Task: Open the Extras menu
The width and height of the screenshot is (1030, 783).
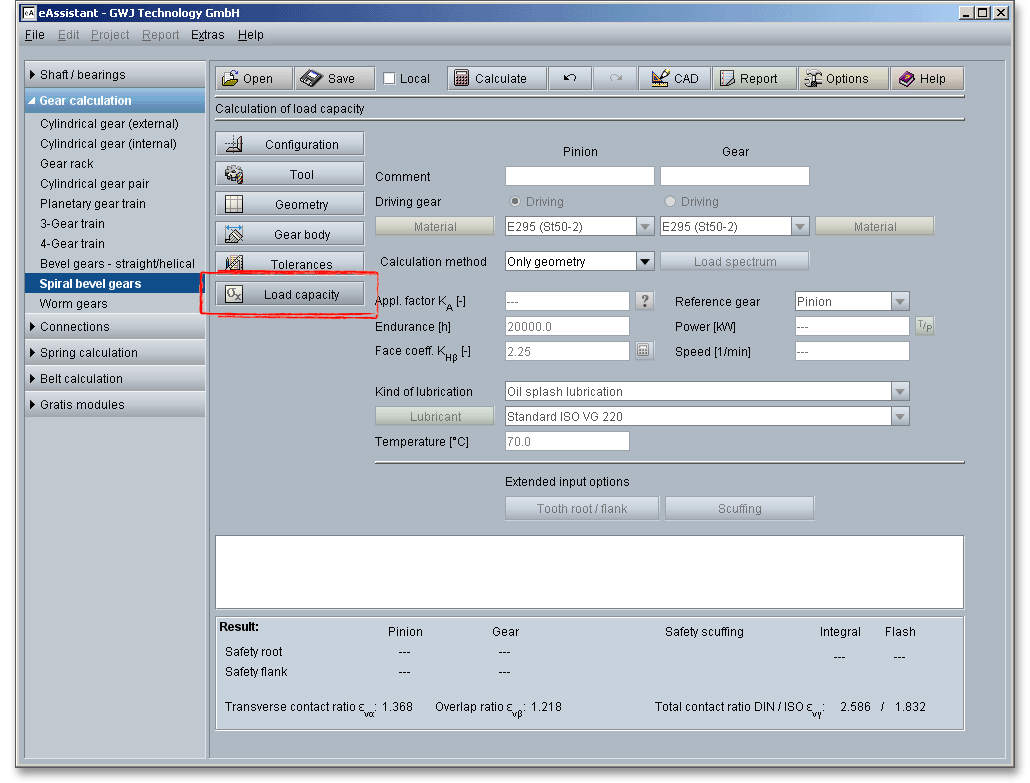Action: 207,35
